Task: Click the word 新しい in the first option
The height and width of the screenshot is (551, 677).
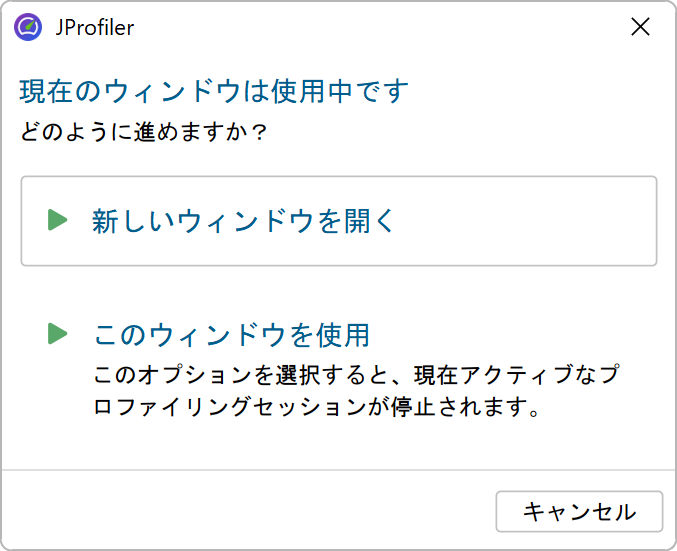Action: tap(133, 221)
